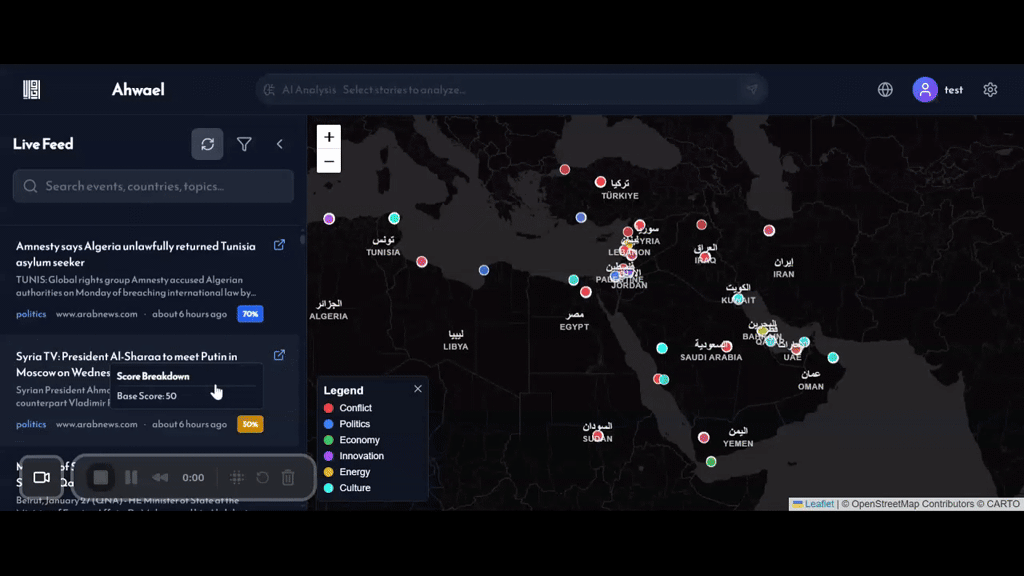Restart the recording
This screenshot has width=1024, height=576.
click(263, 477)
